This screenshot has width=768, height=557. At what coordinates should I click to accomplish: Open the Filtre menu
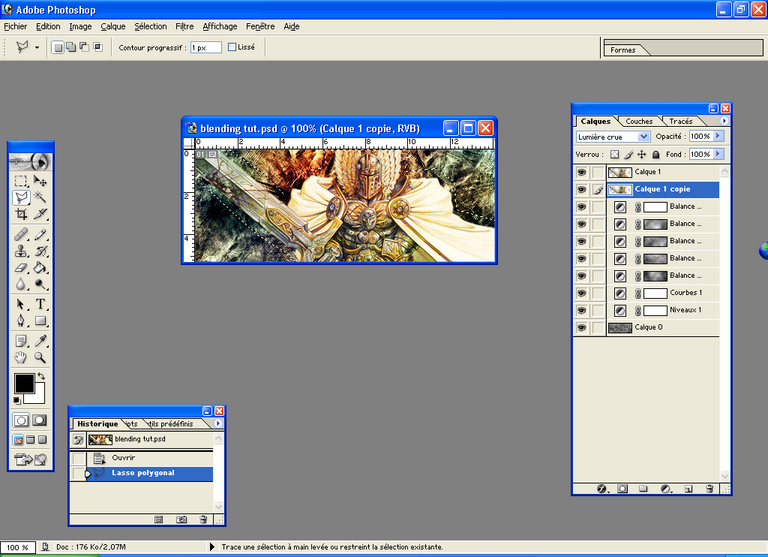184,26
